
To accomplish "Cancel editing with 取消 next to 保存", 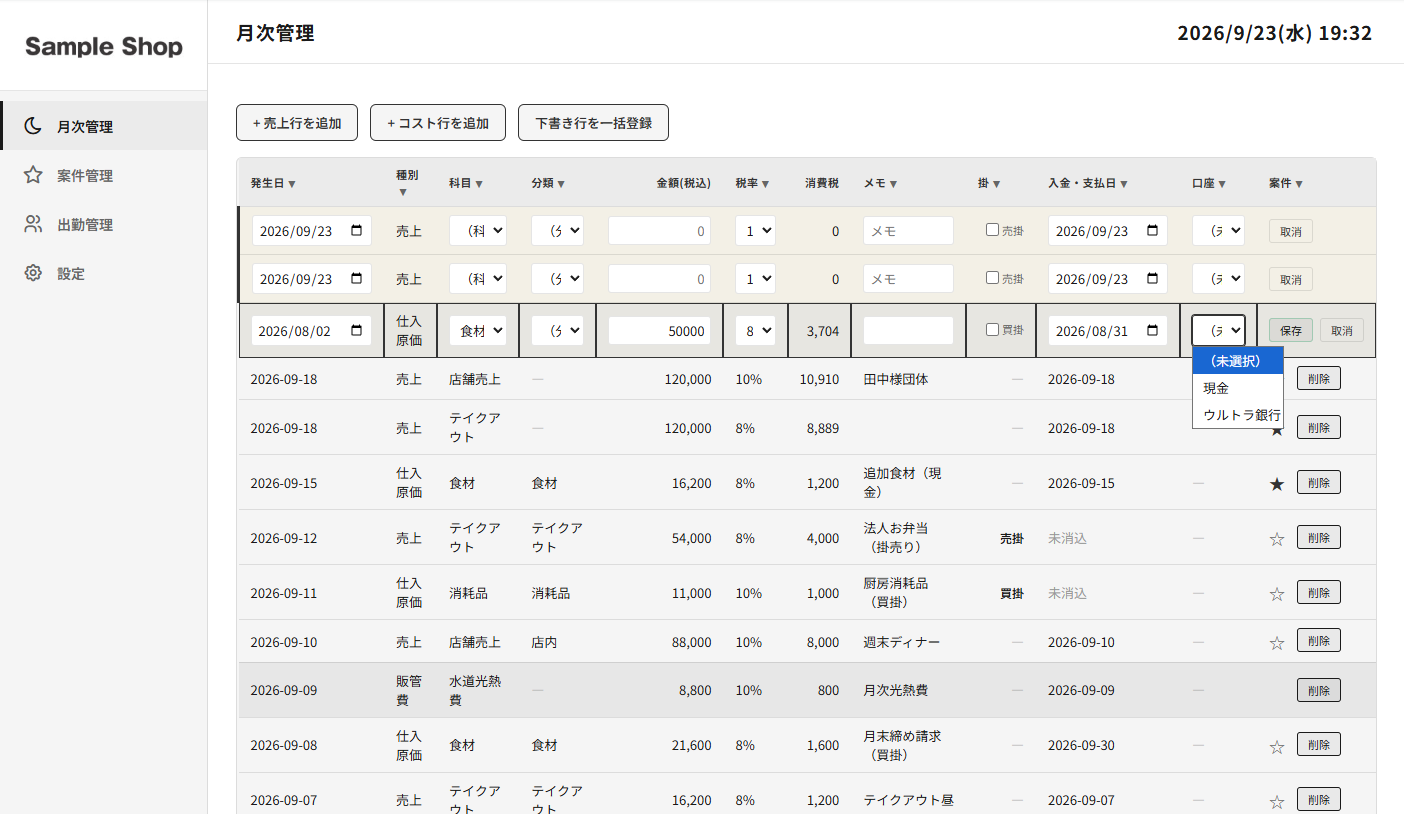I will 1342,330.
